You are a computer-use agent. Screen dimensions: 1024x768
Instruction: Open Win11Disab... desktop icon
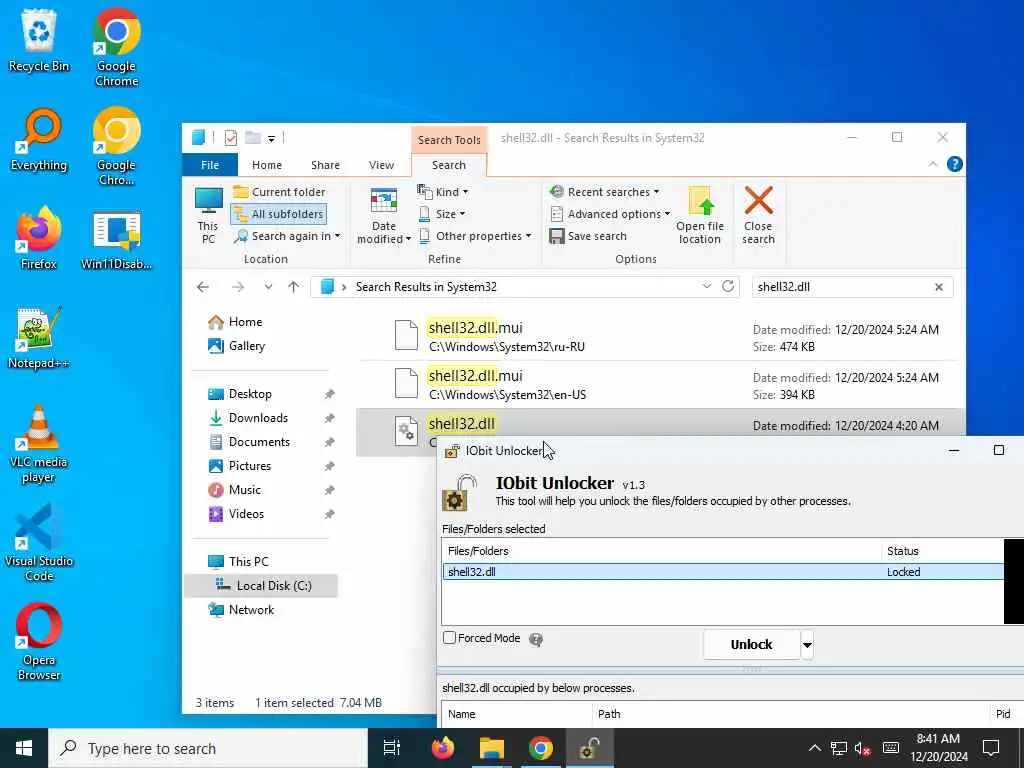(116, 239)
